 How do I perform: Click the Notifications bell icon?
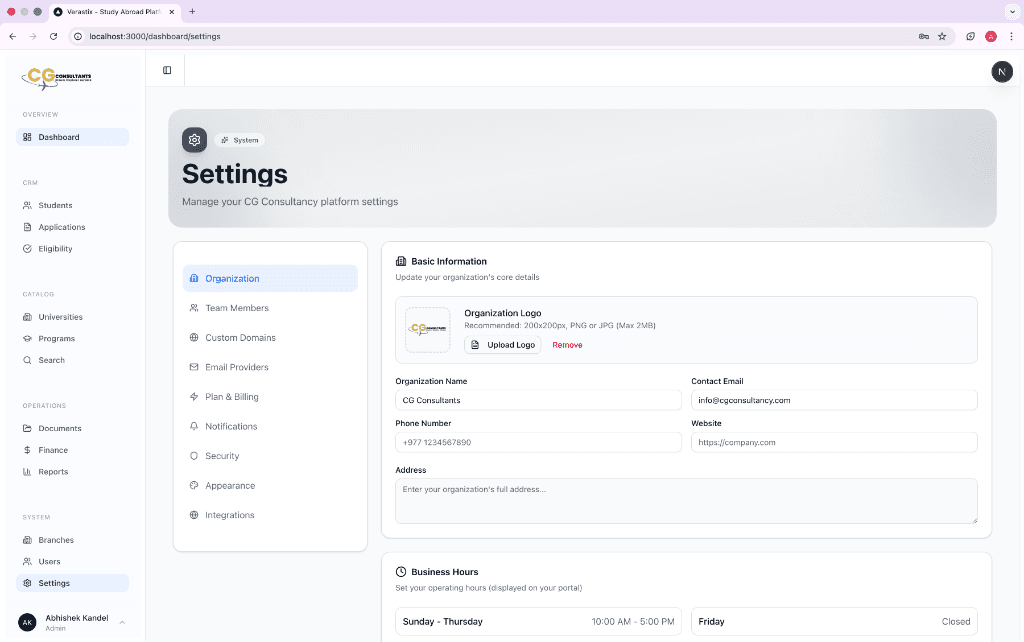[194, 427]
